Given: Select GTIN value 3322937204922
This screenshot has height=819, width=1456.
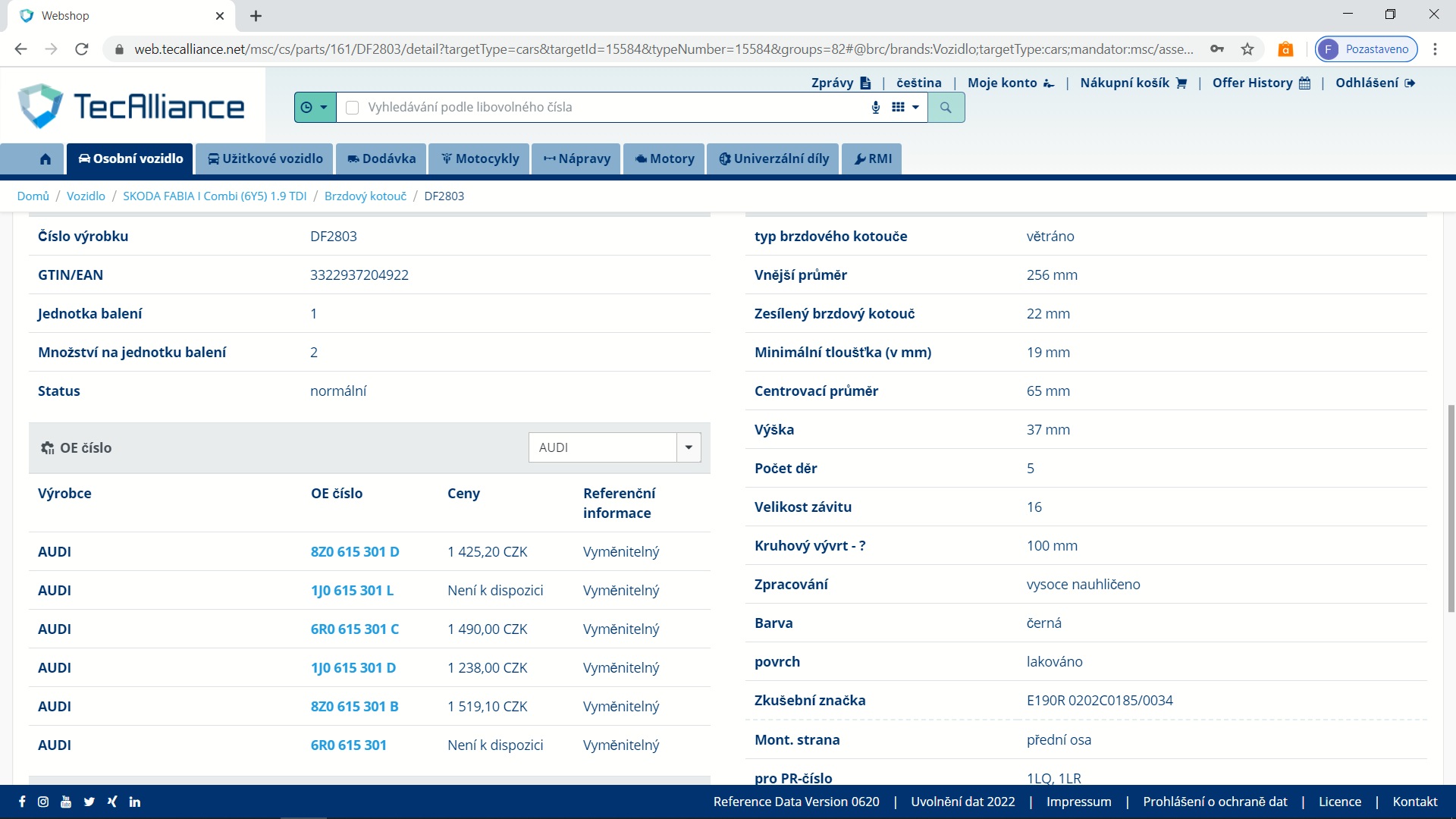Looking at the screenshot, I should (359, 275).
